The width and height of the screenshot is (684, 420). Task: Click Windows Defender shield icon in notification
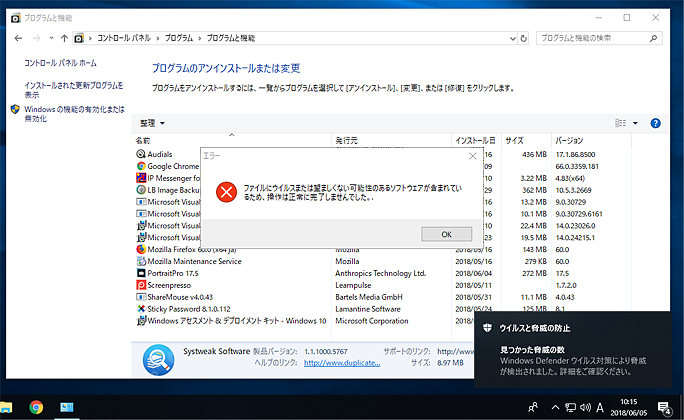pyautogui.click(x=488, y=328)
